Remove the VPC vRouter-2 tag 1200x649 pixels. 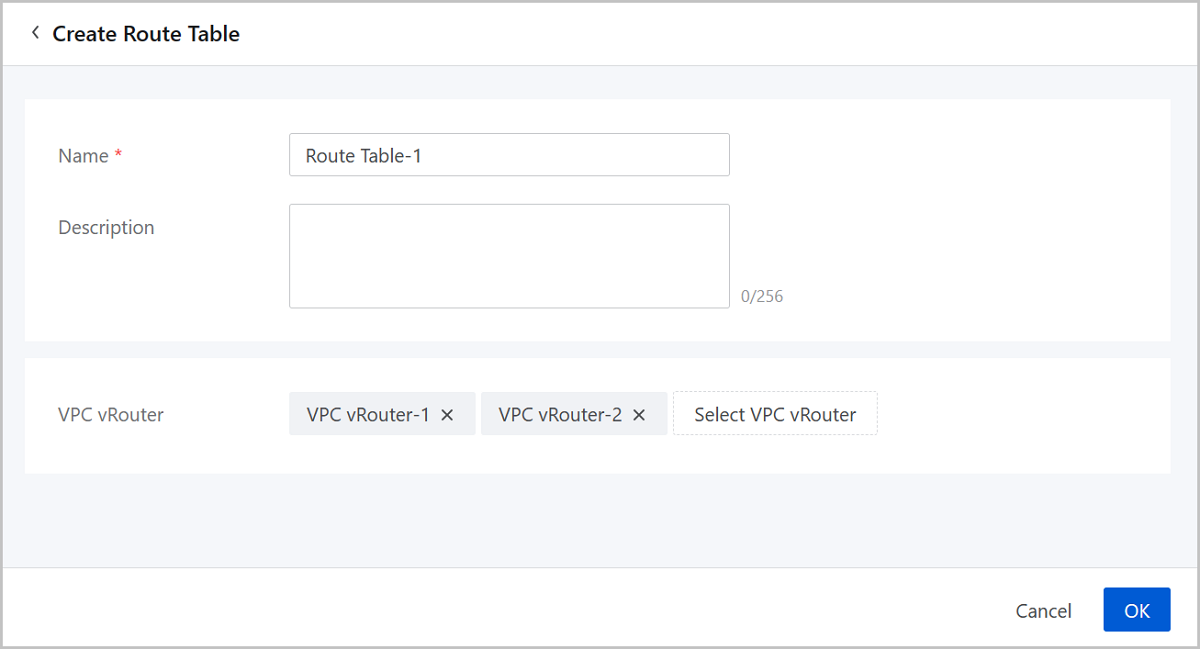click(x=639, y=415)
